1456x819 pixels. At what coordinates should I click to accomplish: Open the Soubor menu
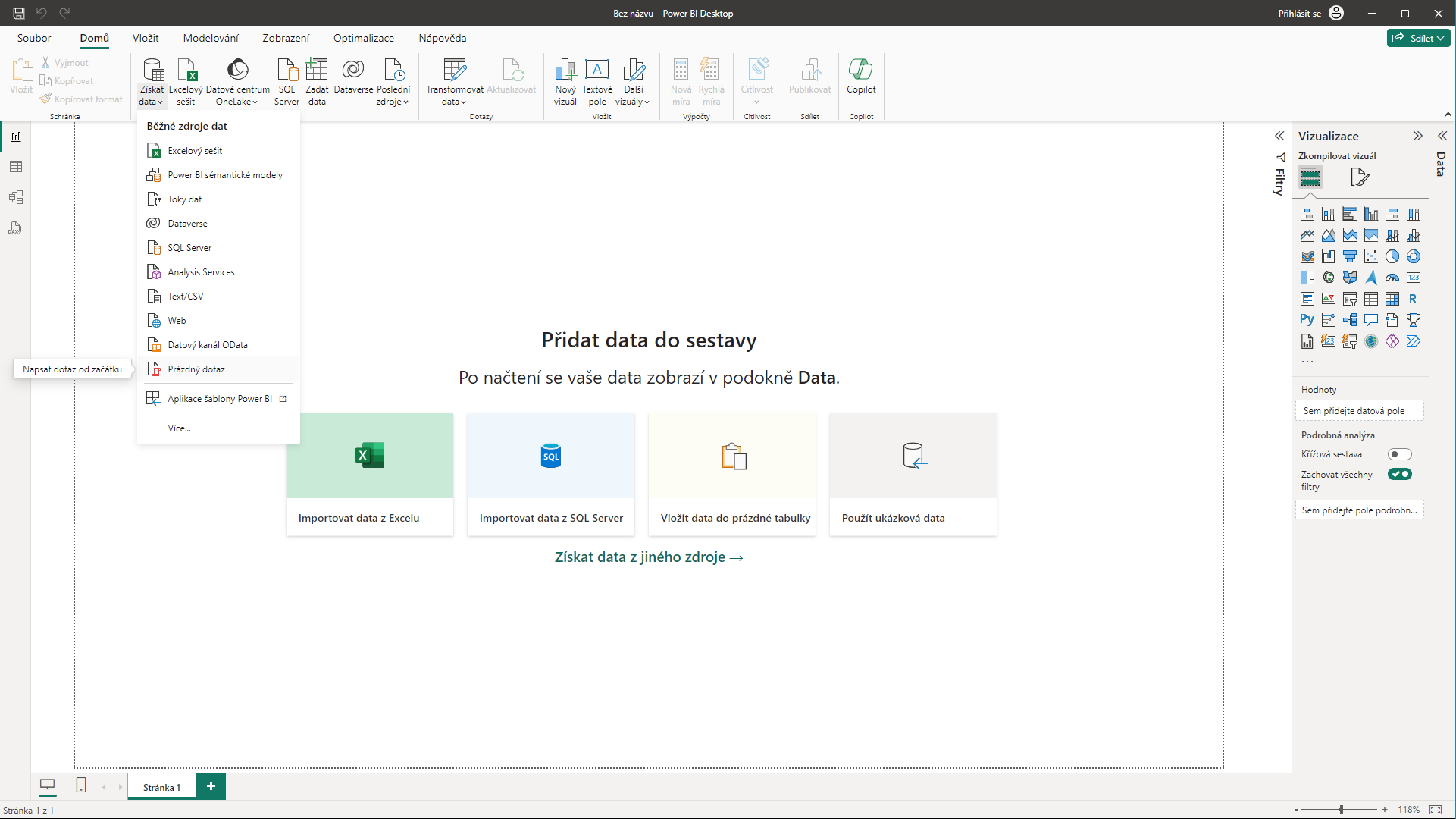[34, 38]
